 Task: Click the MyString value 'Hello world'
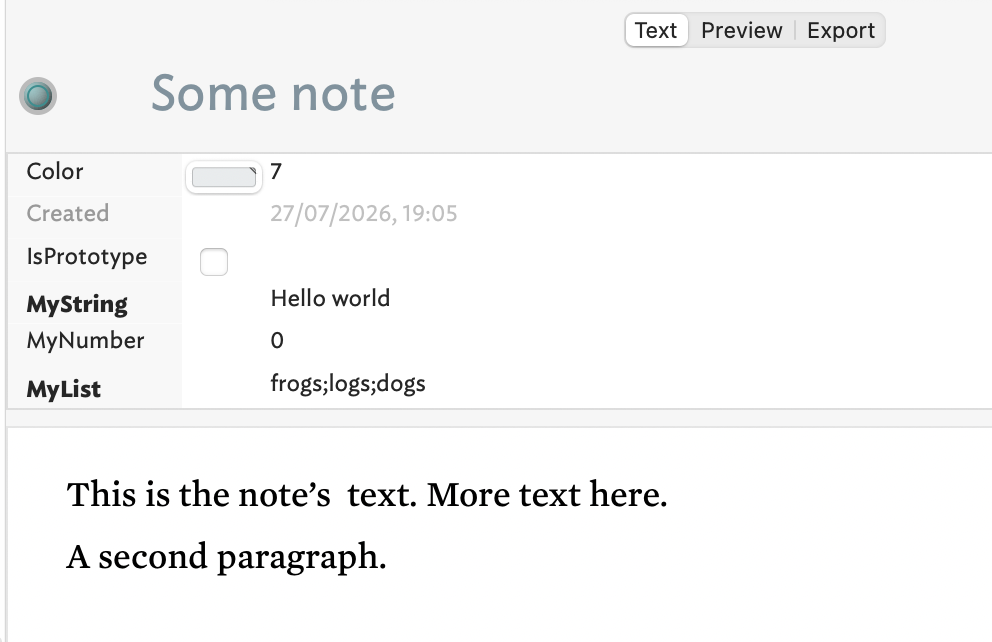pos(330,299)
